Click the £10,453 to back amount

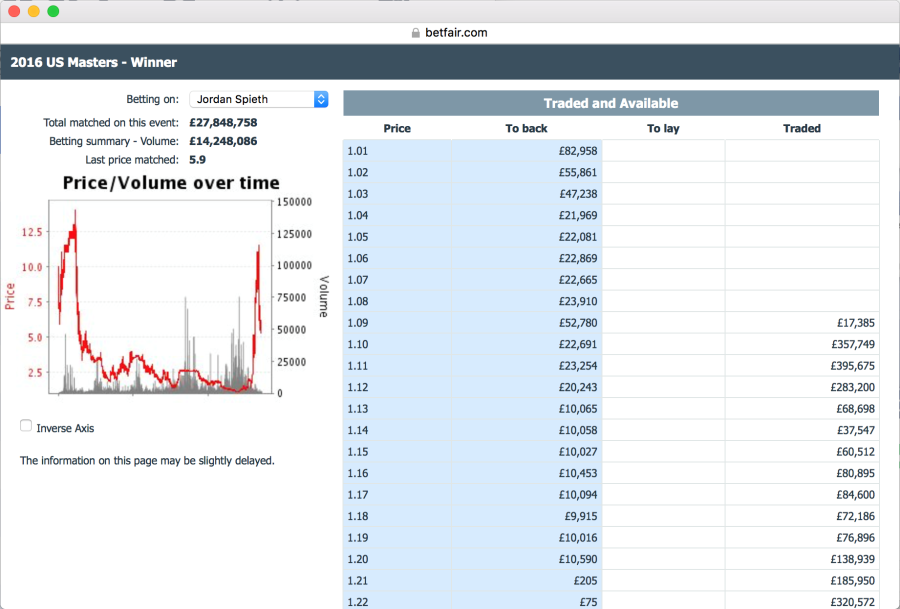tap(578, 474)
